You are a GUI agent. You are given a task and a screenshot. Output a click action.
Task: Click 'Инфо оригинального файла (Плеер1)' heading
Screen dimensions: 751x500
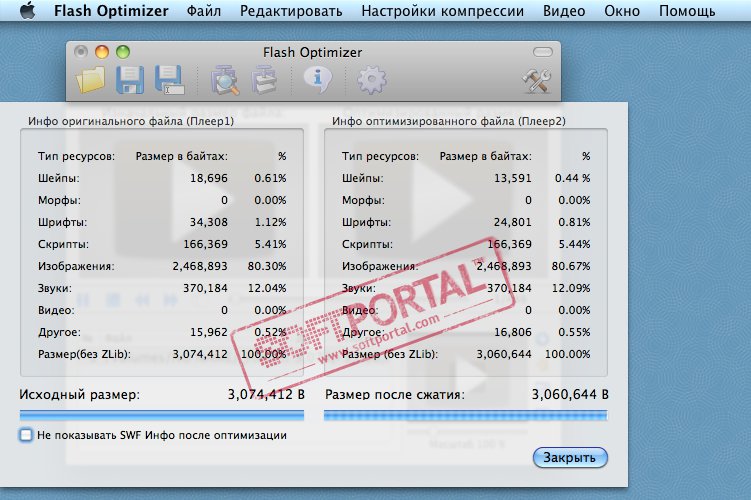[x=131, y=121]
